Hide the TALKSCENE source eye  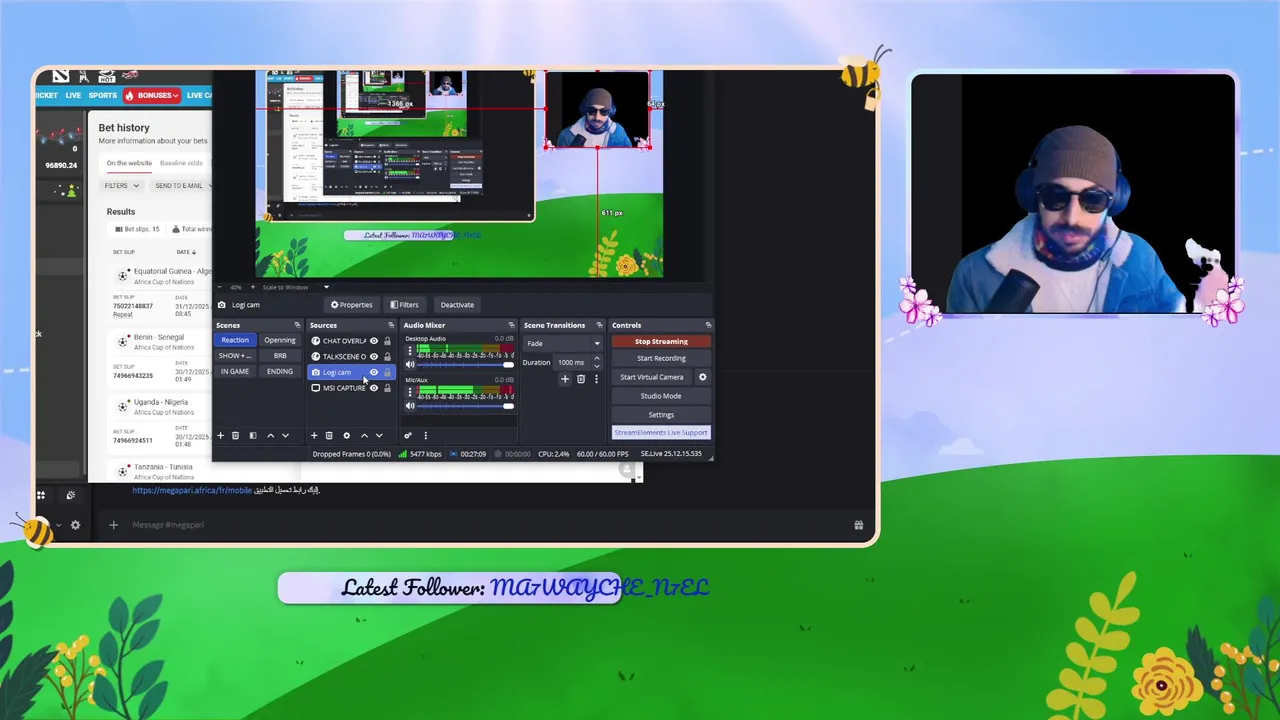pyautogui.click(x=374, y=357)
